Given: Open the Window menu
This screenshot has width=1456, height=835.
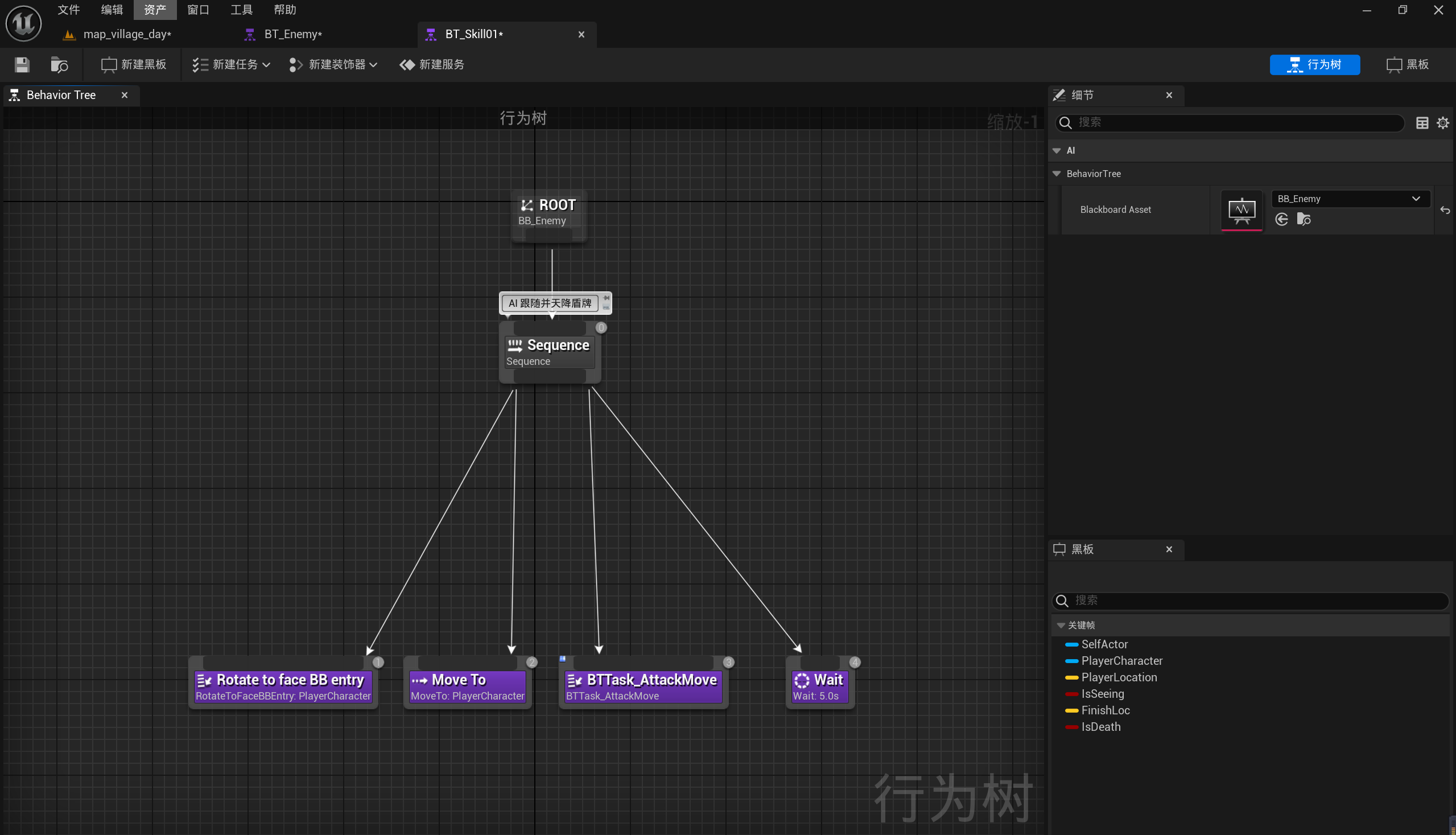Looking at the screenshot, I should [x=198, y=10].
